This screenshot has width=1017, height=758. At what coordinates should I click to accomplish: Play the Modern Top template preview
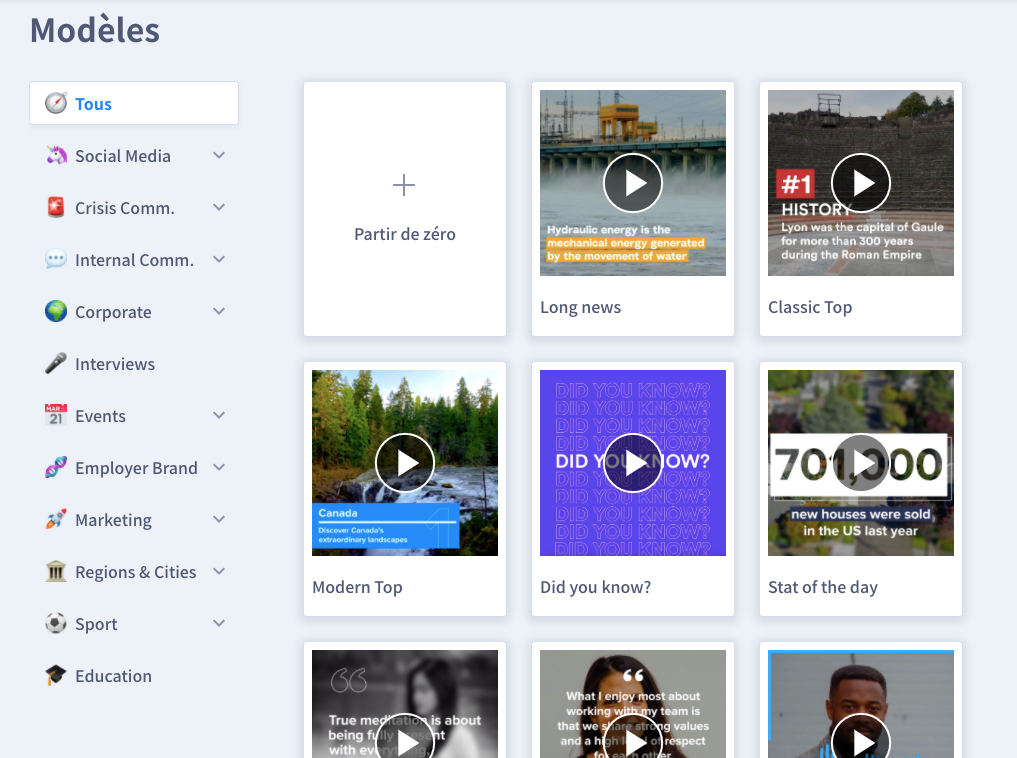point(405,463)
